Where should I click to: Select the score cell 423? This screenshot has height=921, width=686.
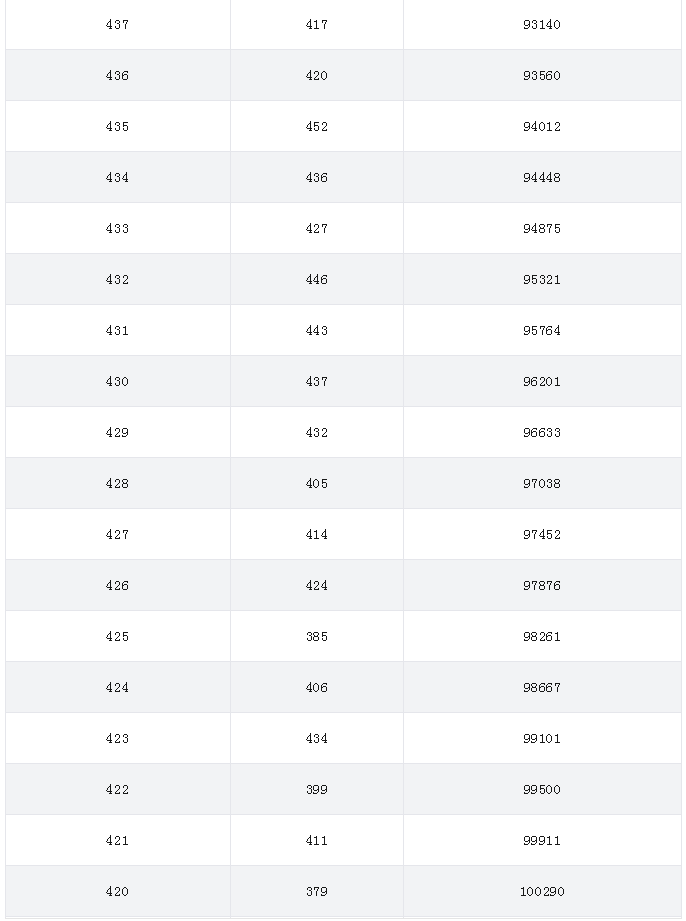coord(117,739)
